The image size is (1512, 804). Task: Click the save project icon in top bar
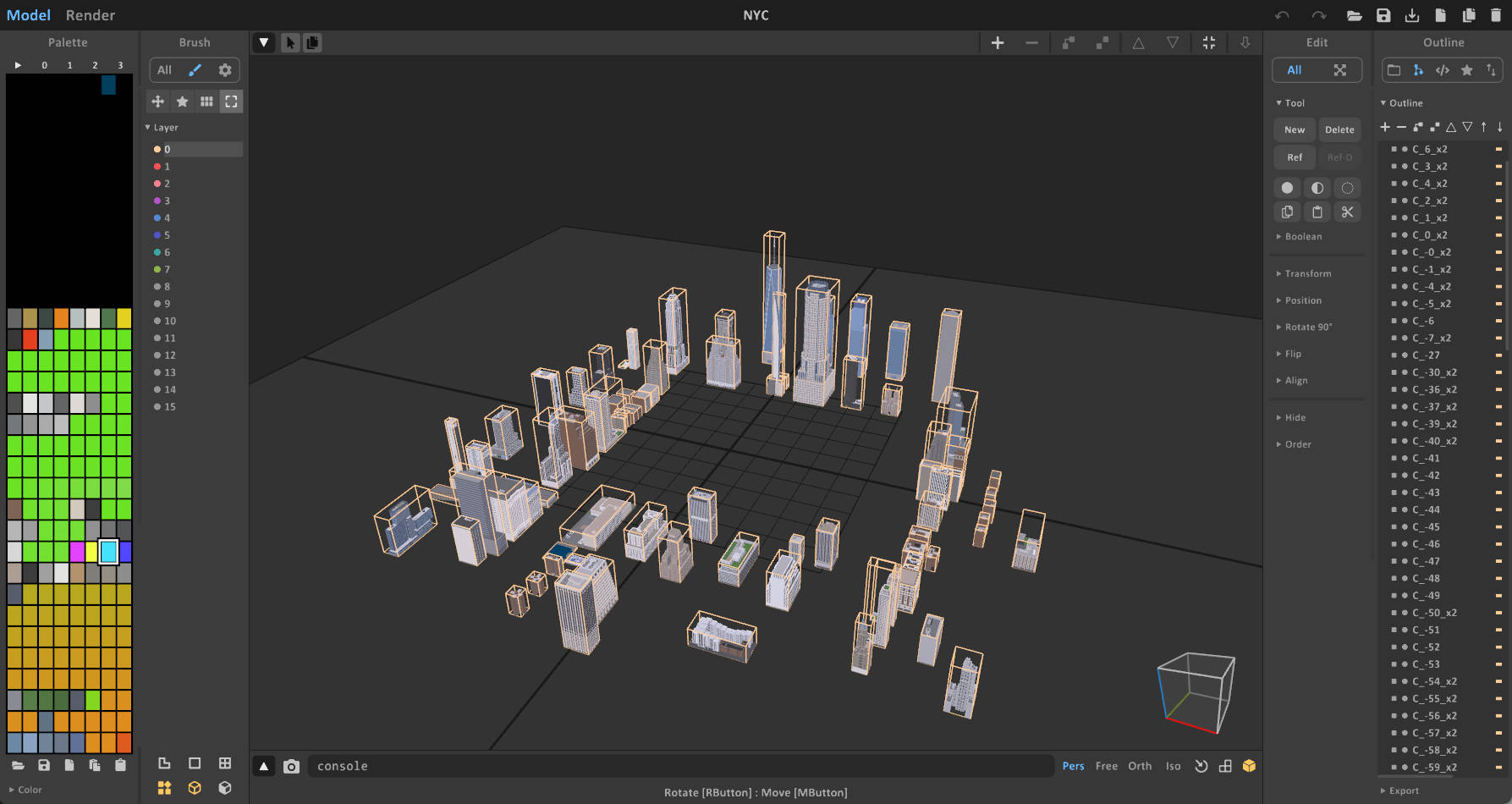[x=1383, y=15]
